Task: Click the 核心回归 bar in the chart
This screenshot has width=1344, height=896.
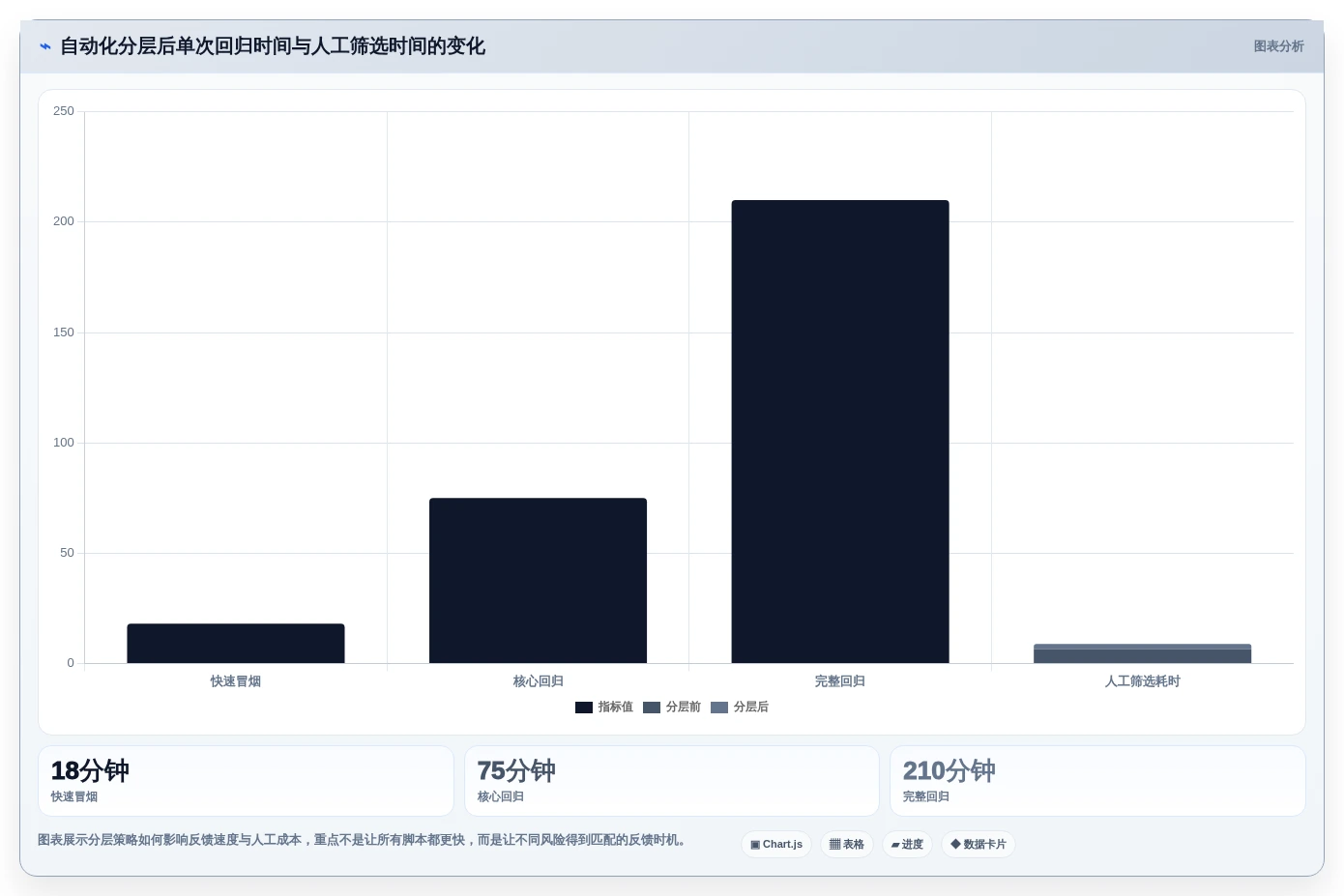Action: pyautogui.click(x=538, y=581)
